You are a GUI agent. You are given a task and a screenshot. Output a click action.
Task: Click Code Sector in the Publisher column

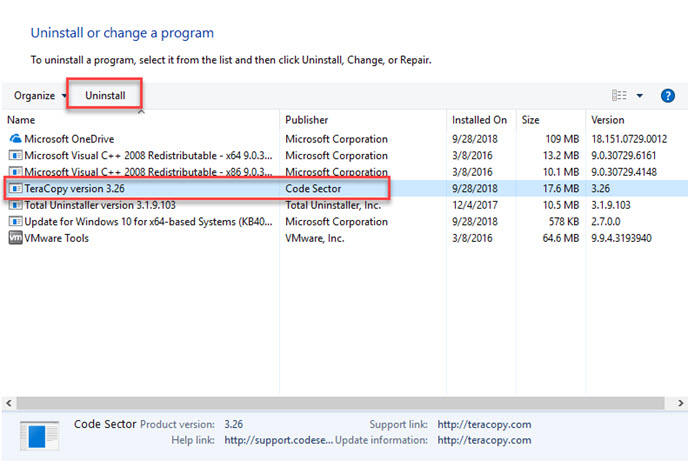pyautogui.click(x=313, y=189)
